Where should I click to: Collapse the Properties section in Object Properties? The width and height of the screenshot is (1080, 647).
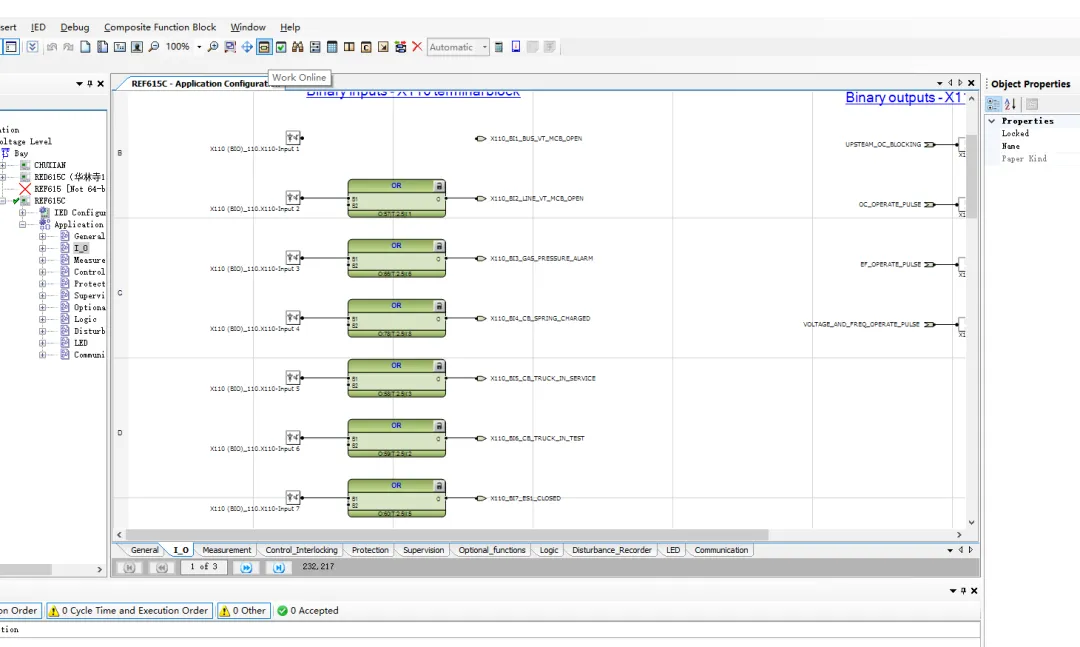click(x=992, y=121)
